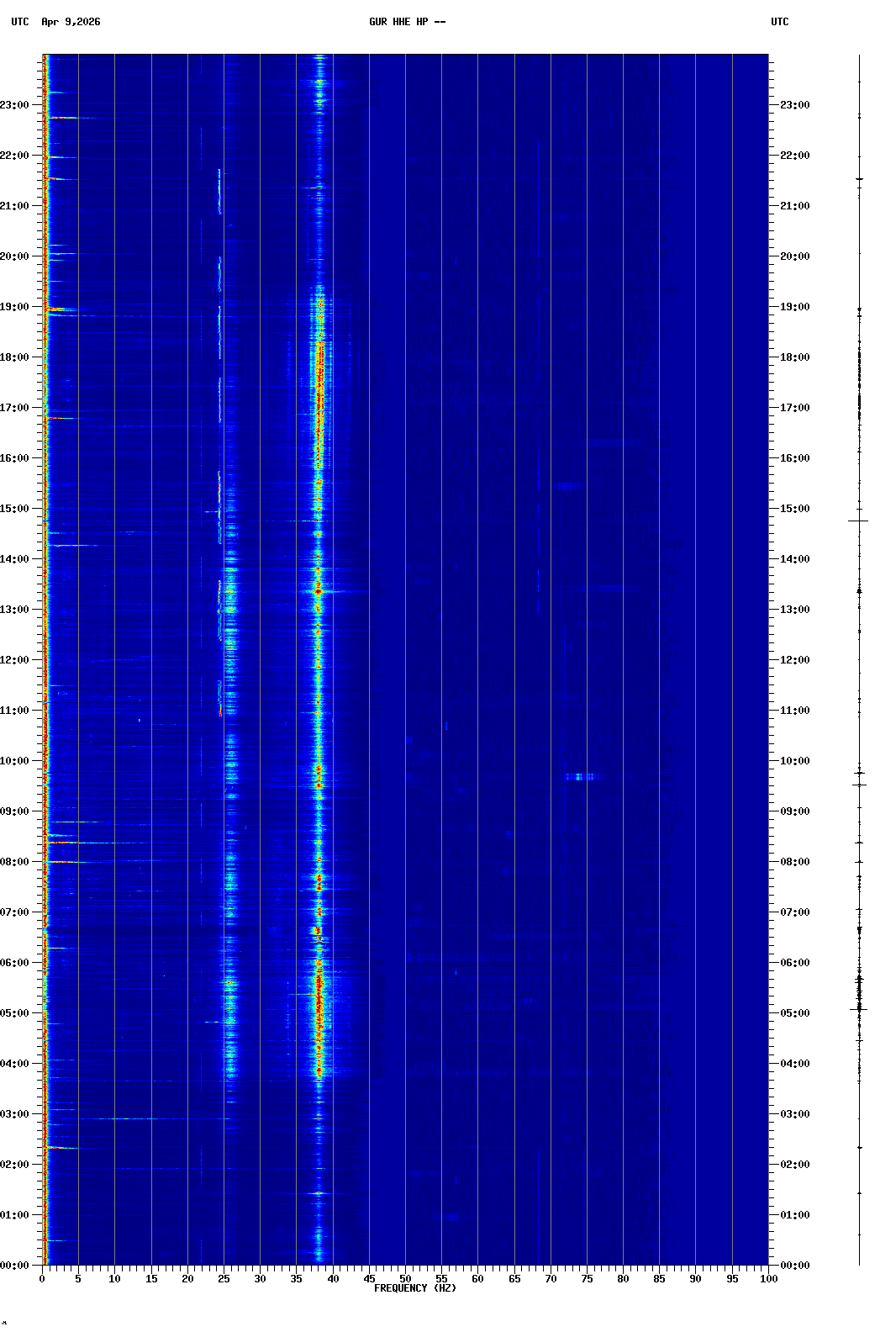This screenshot has width=896, height=1332.
Task: Click the 10 tick on frequency axis
Action: point(114,1279)
